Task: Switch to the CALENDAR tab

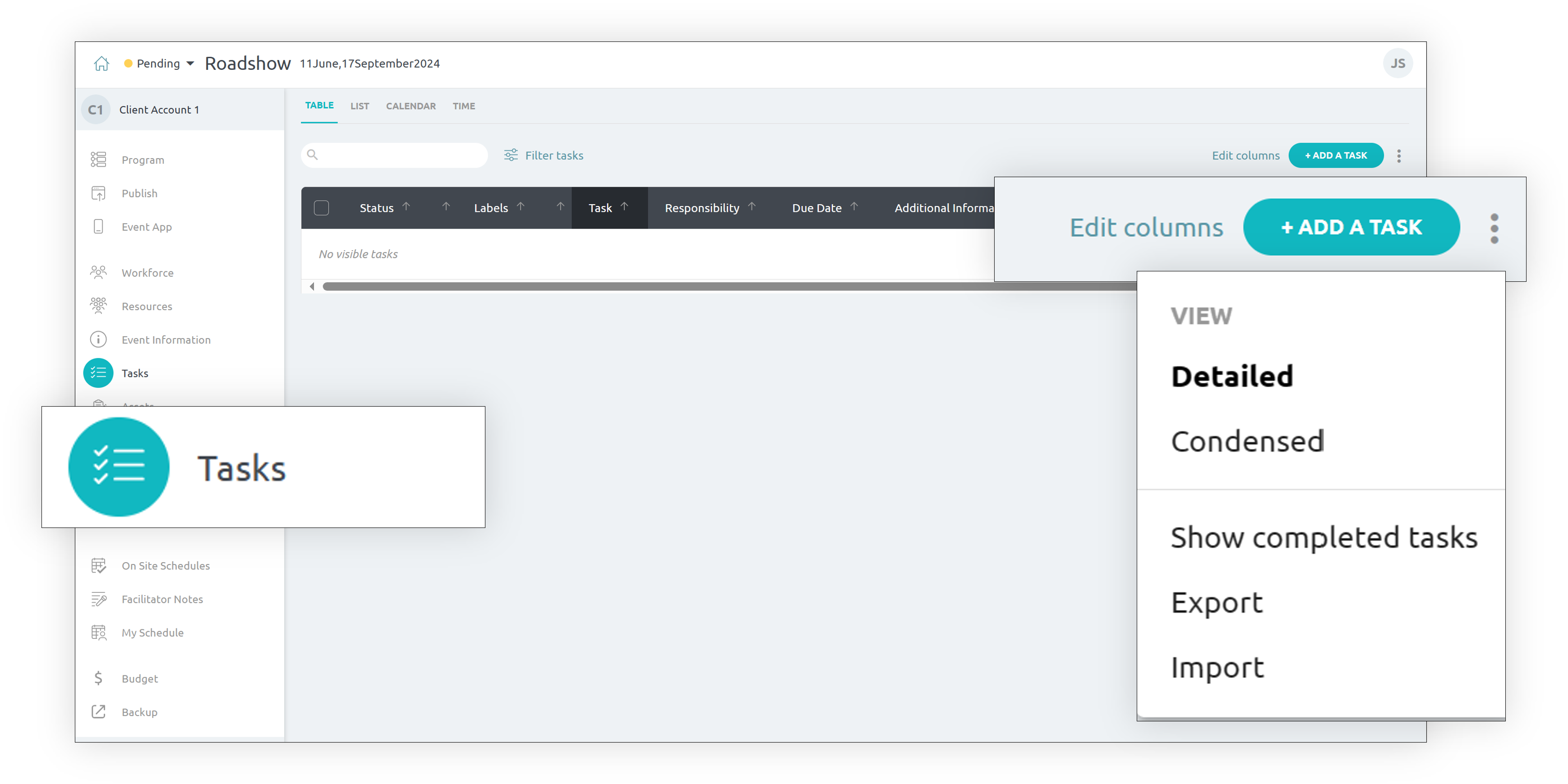Action: pos(411,106)
